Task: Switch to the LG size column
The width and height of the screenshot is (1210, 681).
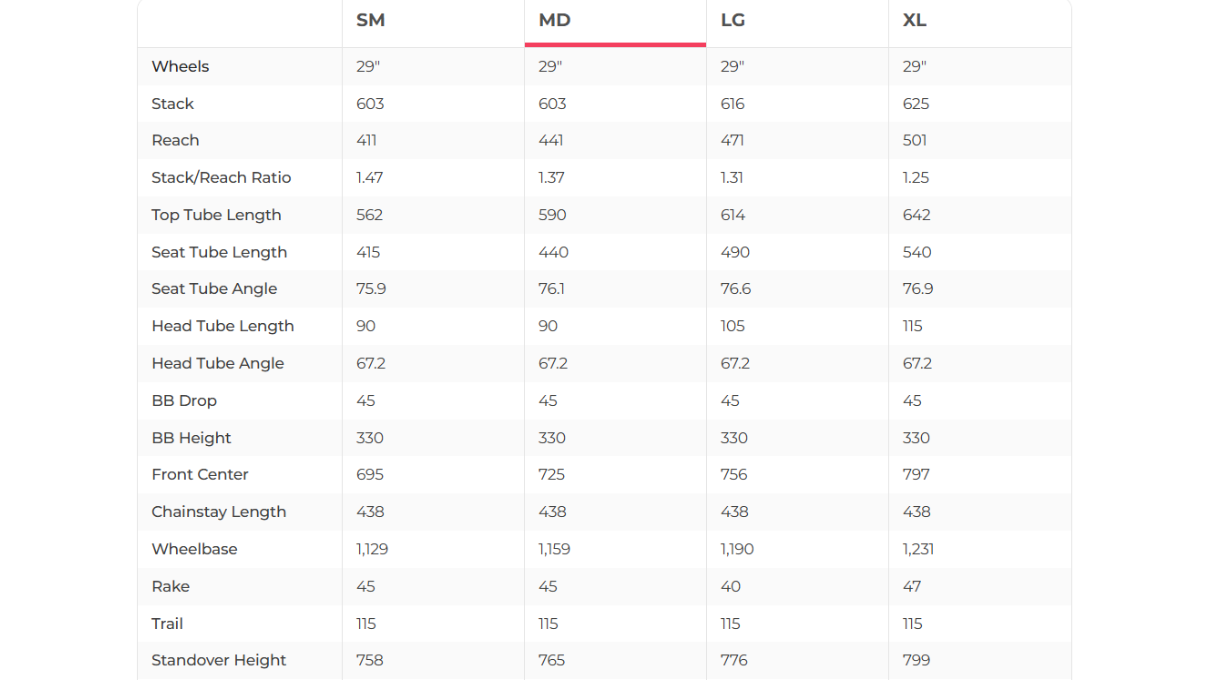Action: (x=733, y=20)
